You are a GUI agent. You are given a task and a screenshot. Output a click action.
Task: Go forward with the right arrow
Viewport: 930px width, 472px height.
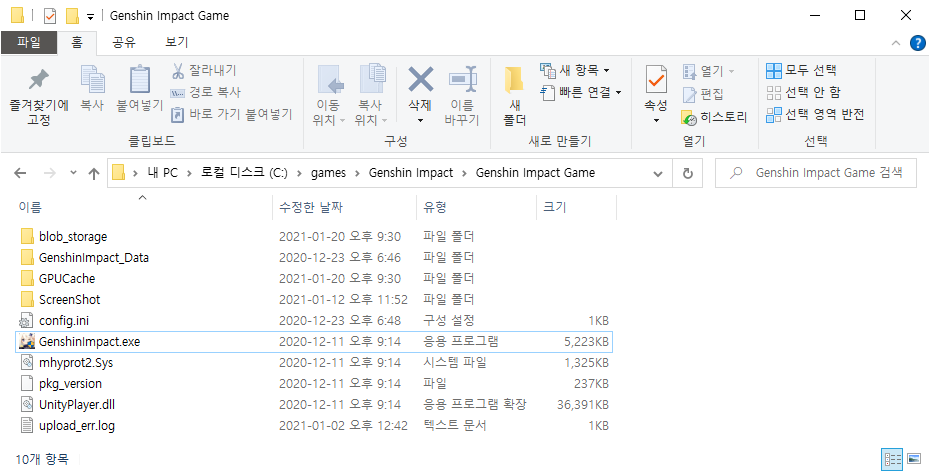[x=50, y=173]
